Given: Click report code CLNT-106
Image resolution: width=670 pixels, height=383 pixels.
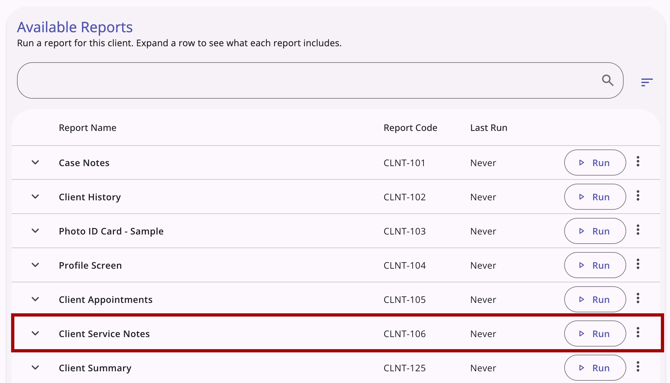Looking at the screenshot, I should (x=405, y=334).
